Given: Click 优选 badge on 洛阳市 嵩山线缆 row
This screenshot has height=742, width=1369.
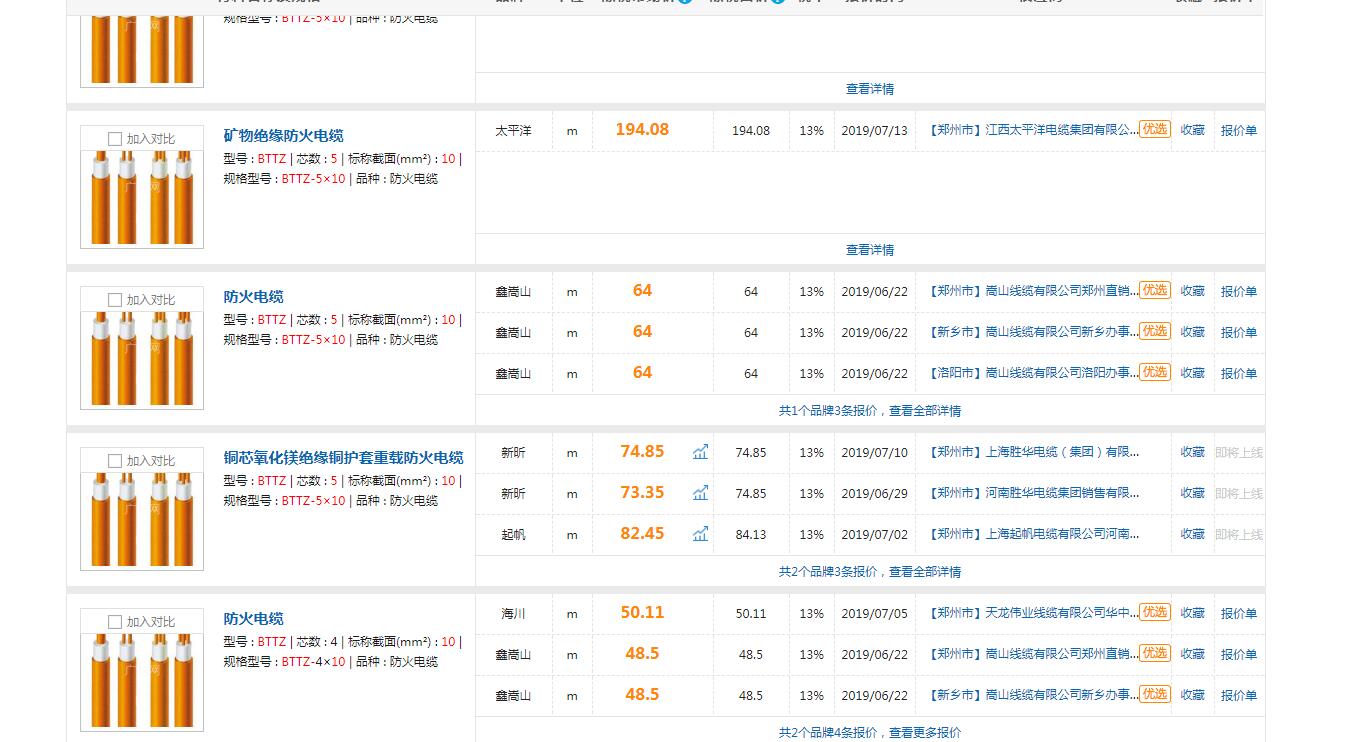Looking at the screenshot, I should 1155,372.
